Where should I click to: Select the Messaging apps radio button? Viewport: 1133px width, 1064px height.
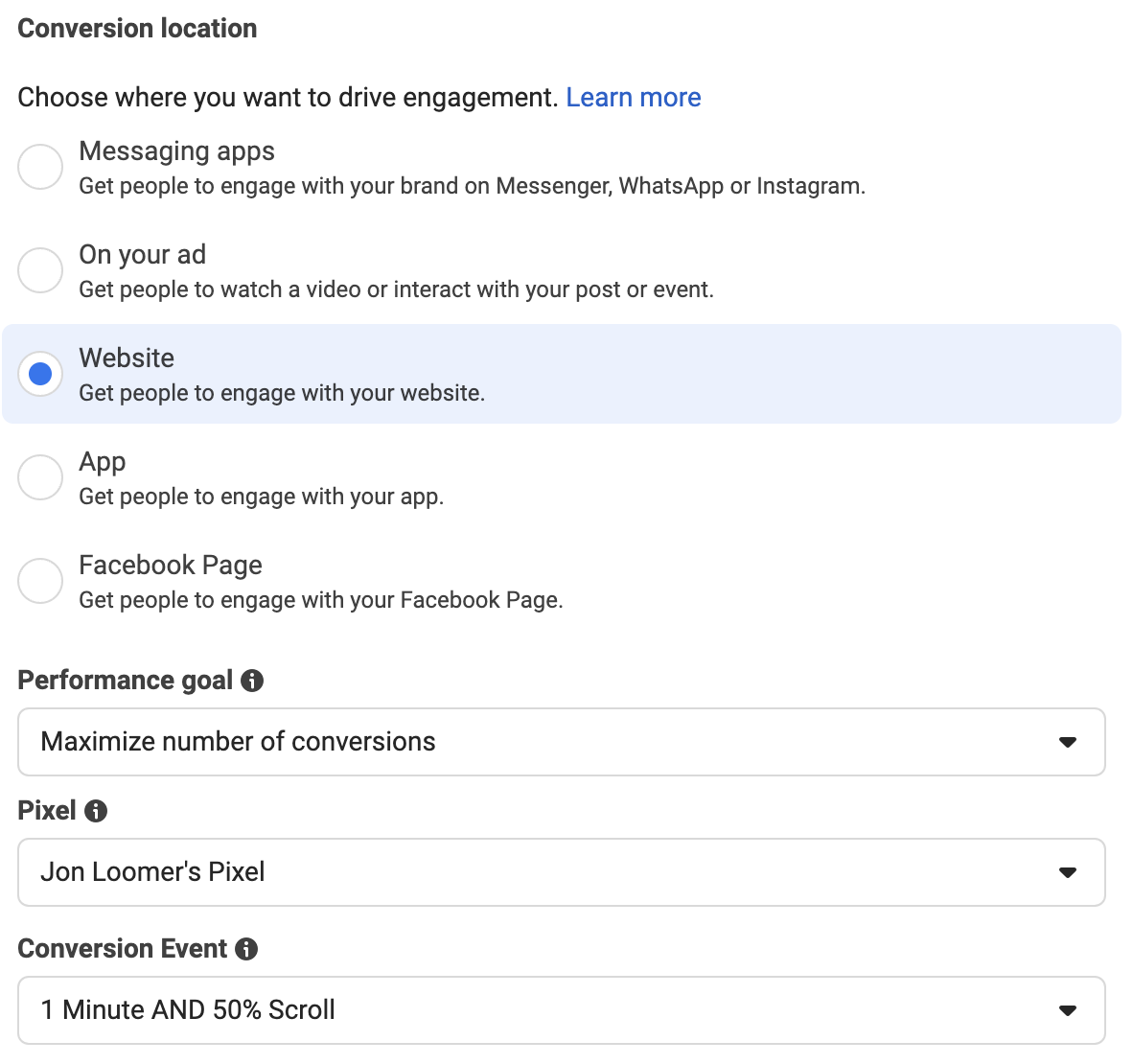[x=40, y=167]
